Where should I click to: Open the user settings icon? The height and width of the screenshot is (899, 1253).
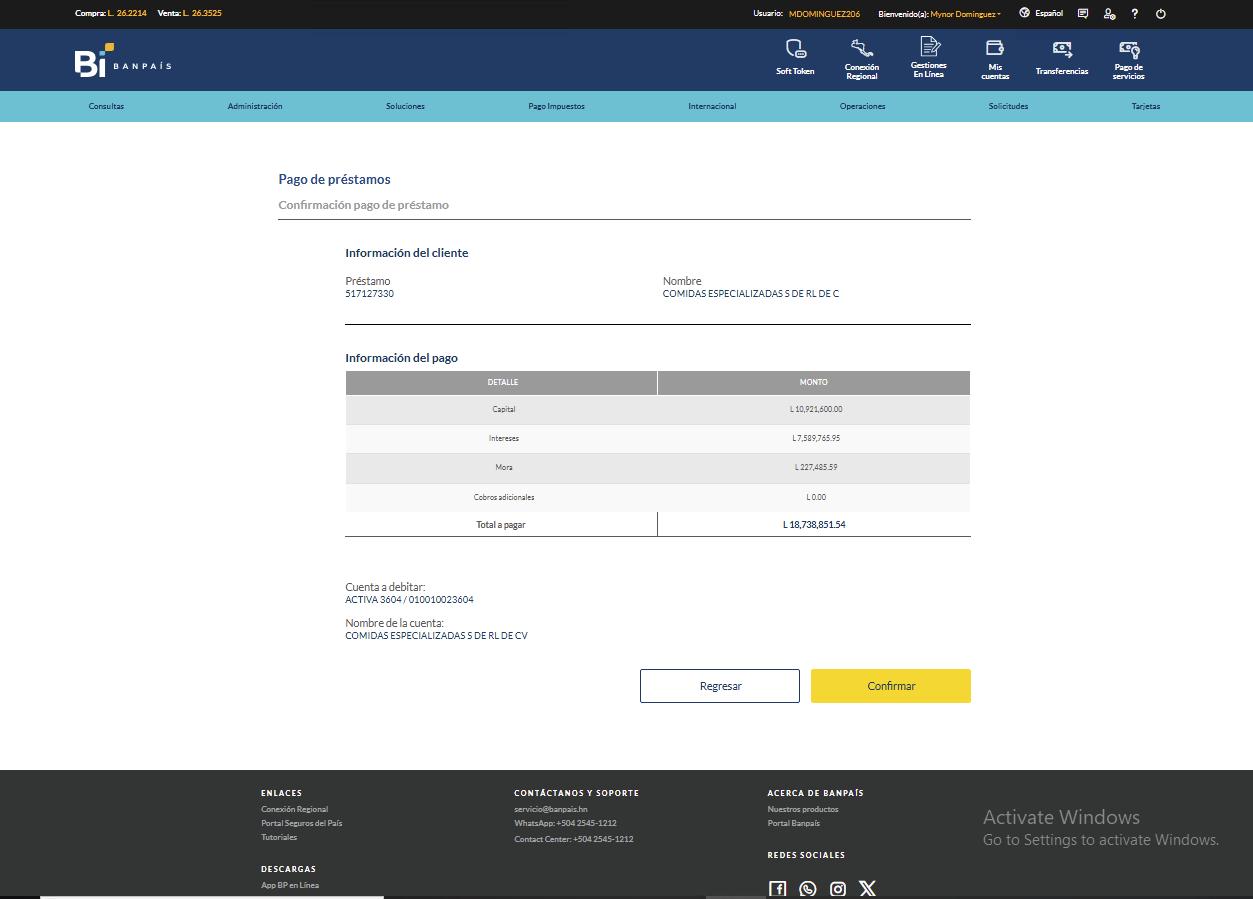coord(1109,14)
